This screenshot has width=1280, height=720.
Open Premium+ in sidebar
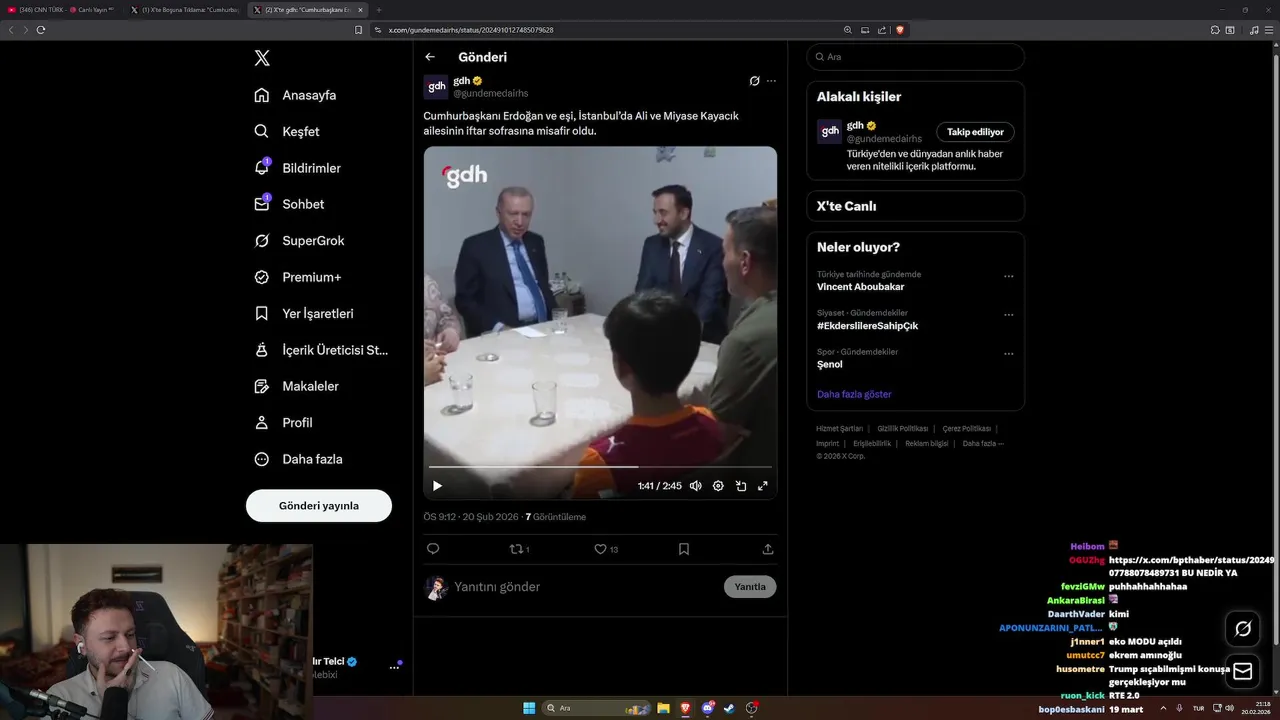[298, 277]
